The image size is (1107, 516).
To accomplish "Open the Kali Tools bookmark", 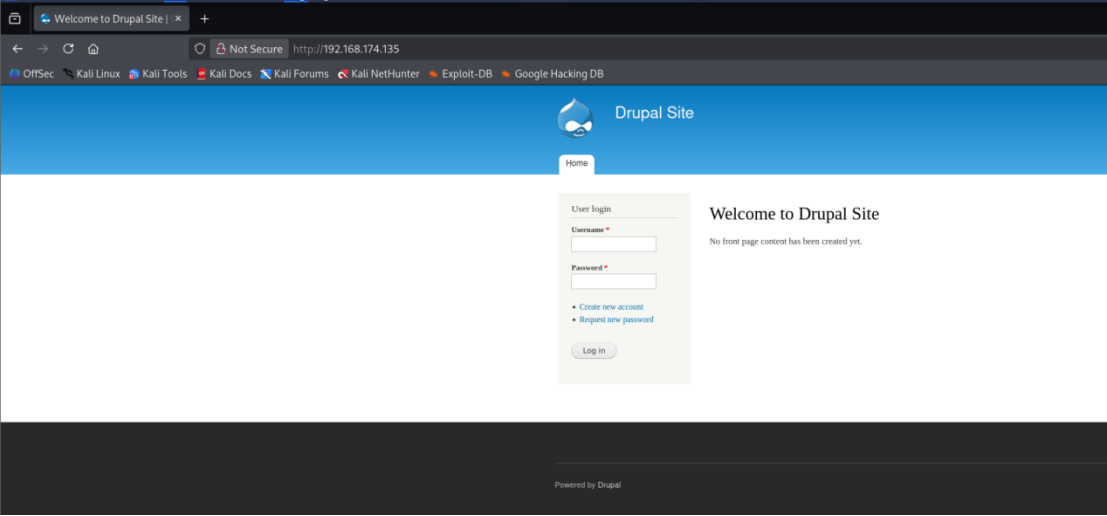I will point(158,73).
